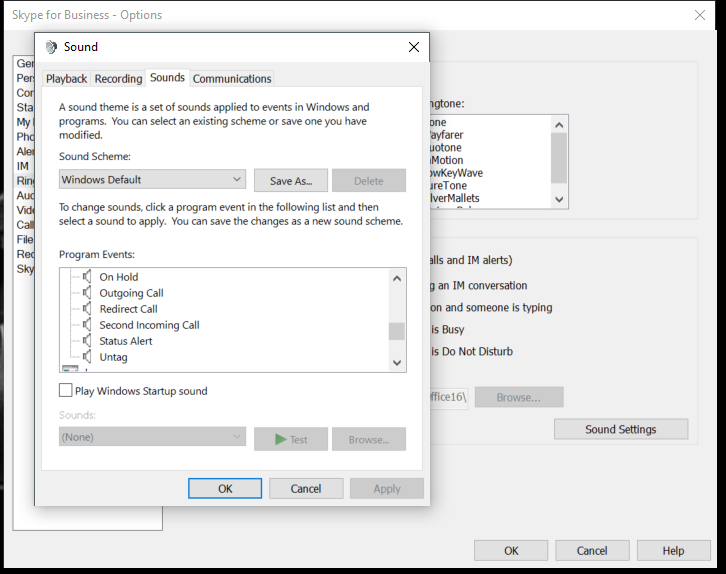Select the Status Alert program event

pyautogui.click(x=125, y=341)
